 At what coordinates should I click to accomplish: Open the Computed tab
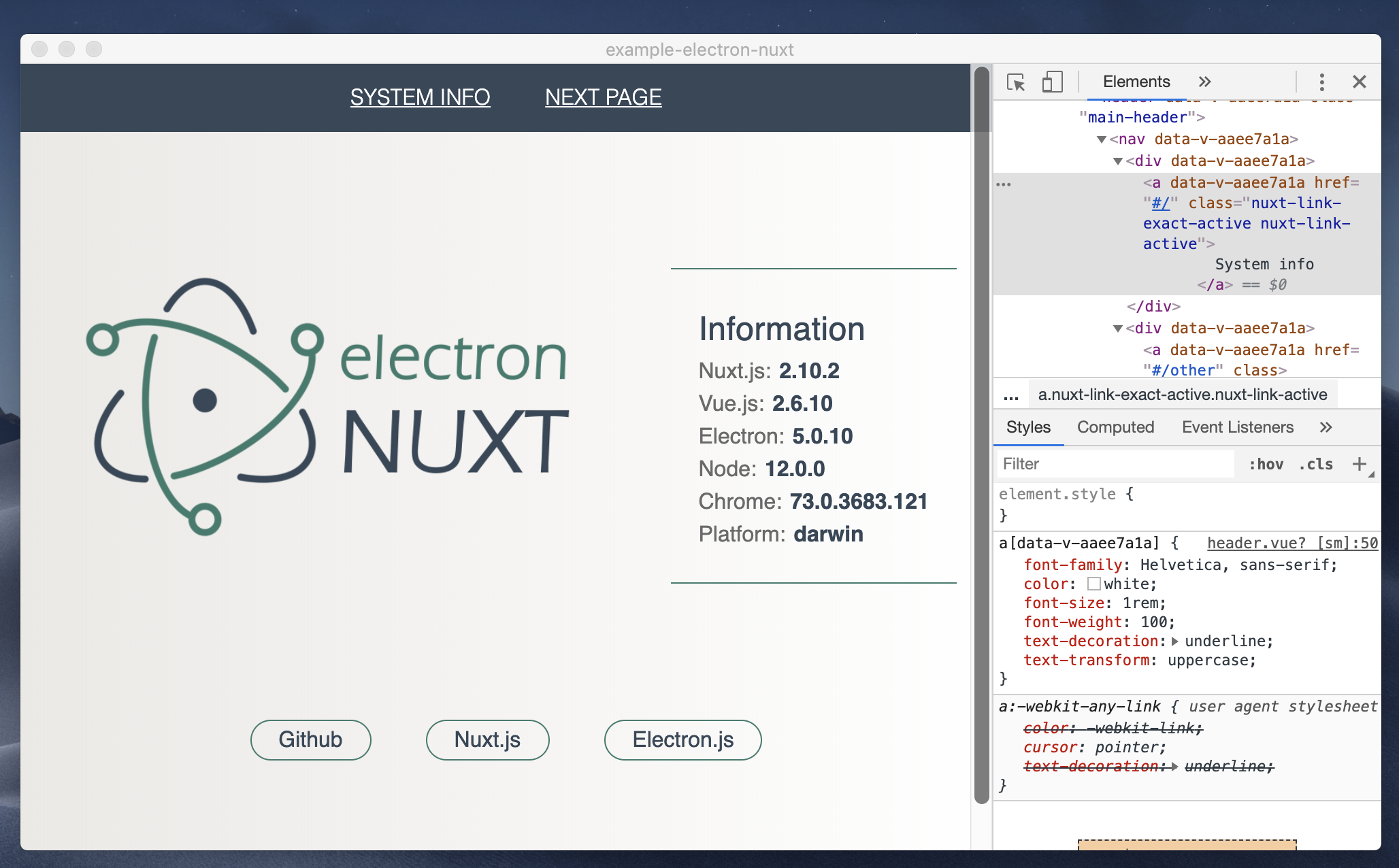pos(1115,427)
